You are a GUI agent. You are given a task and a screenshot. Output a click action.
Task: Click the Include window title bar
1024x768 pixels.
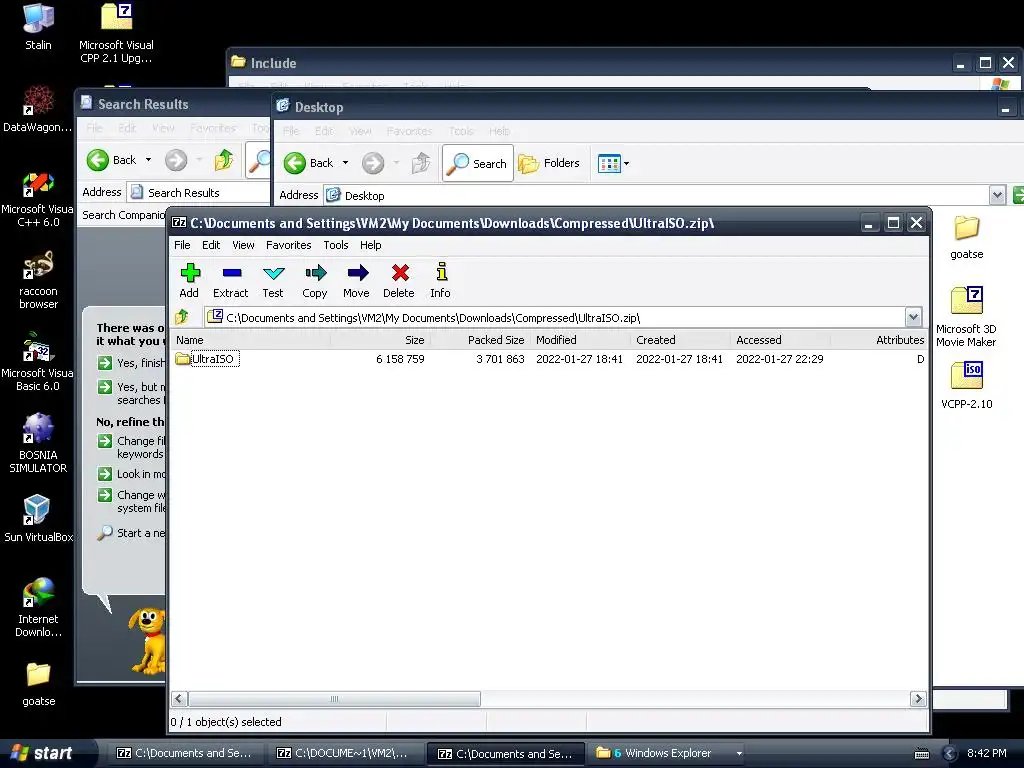tap(588, 63)
